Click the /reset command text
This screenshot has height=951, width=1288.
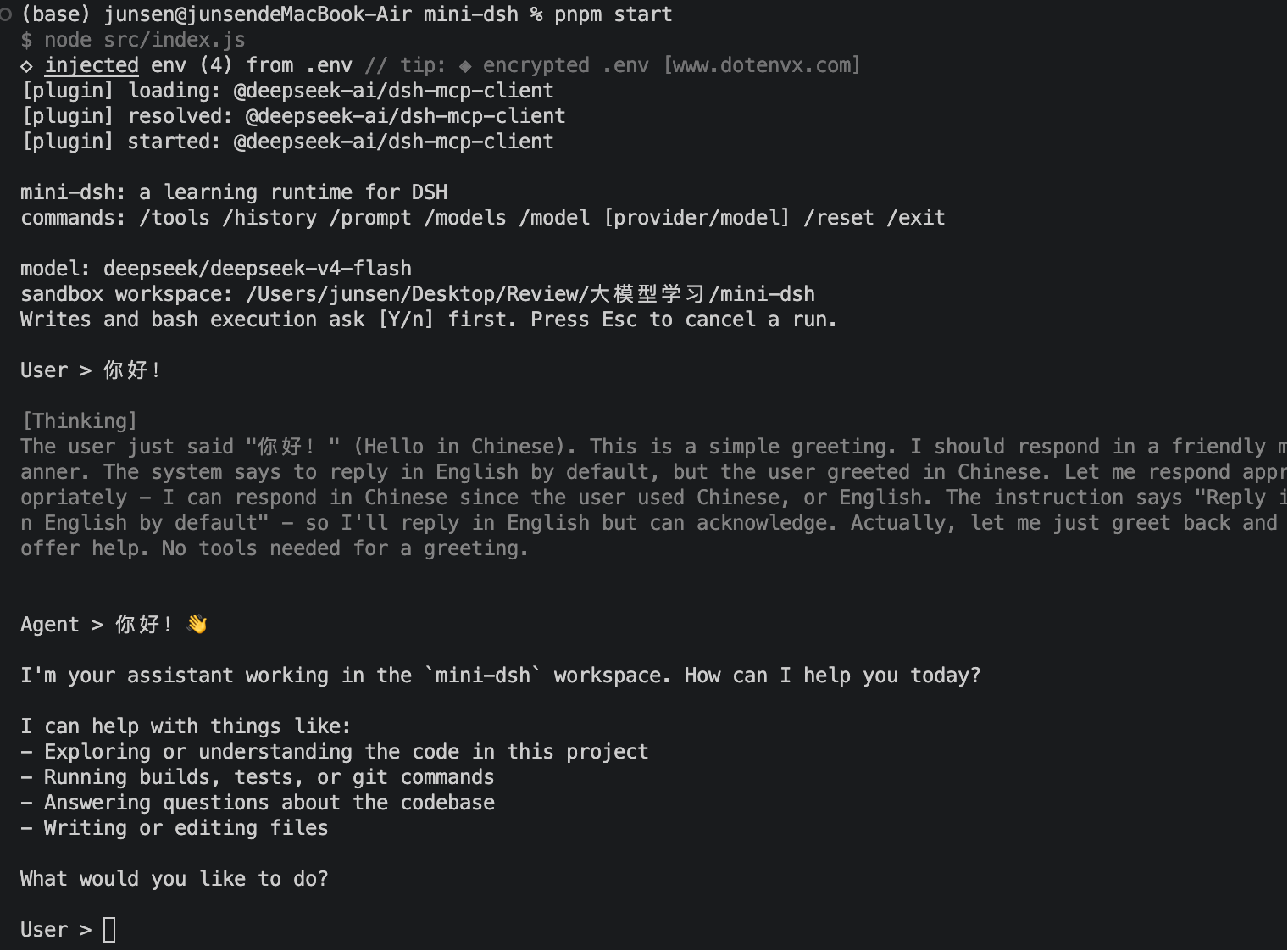tap(839, 218)
